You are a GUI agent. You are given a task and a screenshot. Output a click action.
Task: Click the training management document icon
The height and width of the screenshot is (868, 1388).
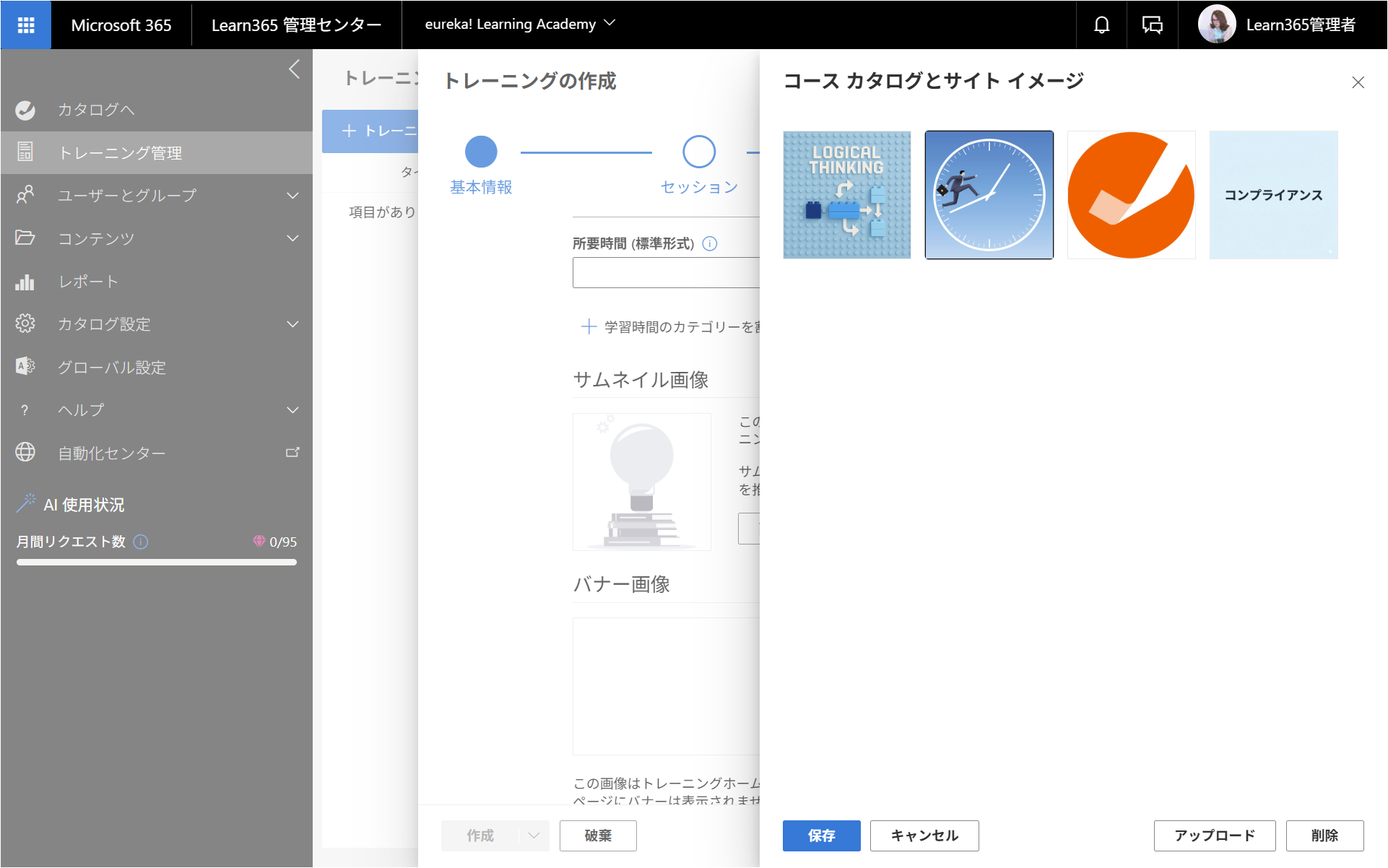[25, 152]
